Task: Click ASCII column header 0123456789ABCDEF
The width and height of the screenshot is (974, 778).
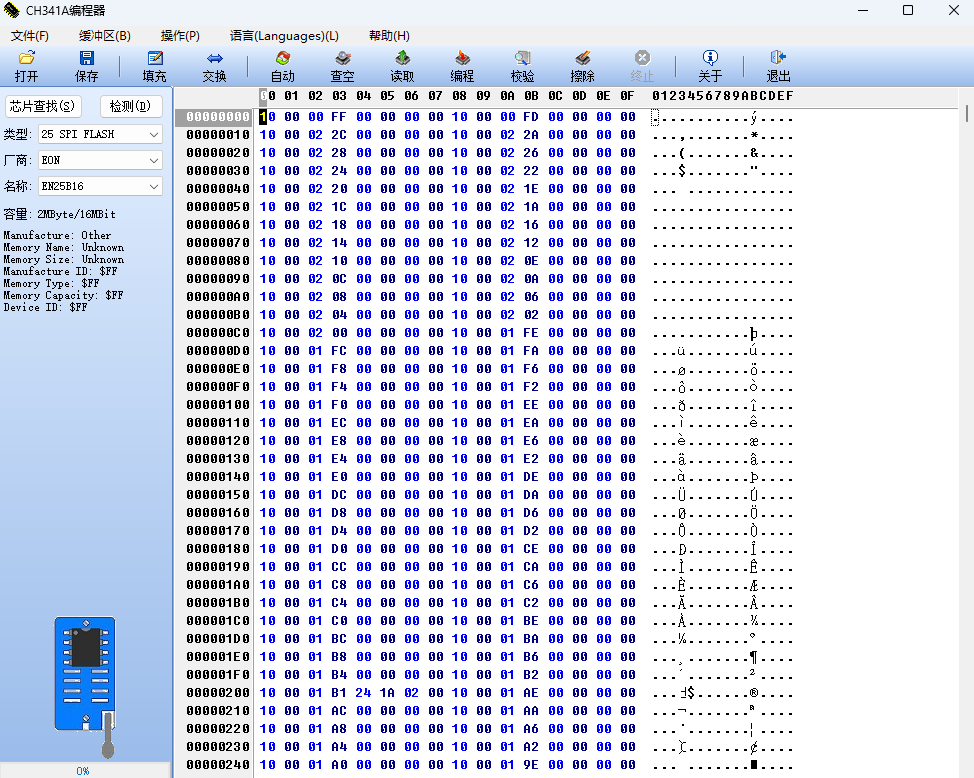Action: (722, 96)
